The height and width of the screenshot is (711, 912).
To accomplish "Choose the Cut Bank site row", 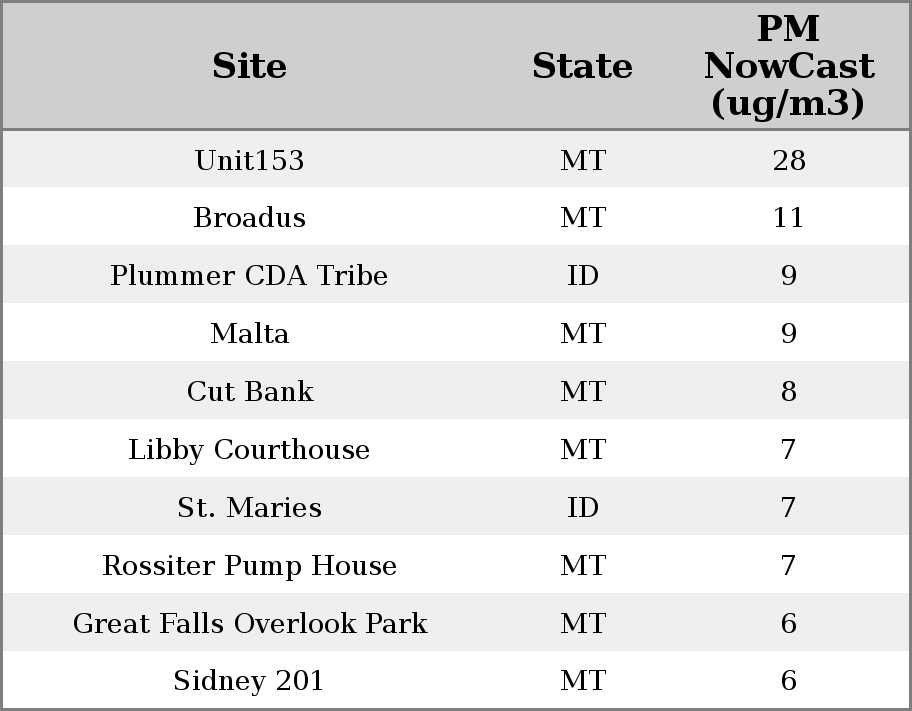I will click(249, 392).
